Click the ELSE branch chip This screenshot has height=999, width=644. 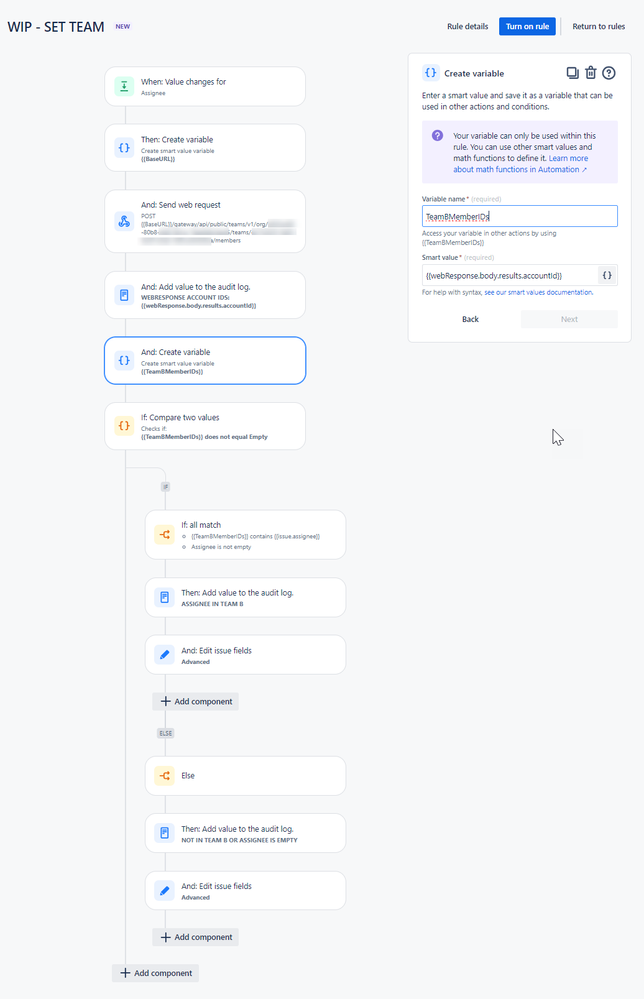(166, 733)
